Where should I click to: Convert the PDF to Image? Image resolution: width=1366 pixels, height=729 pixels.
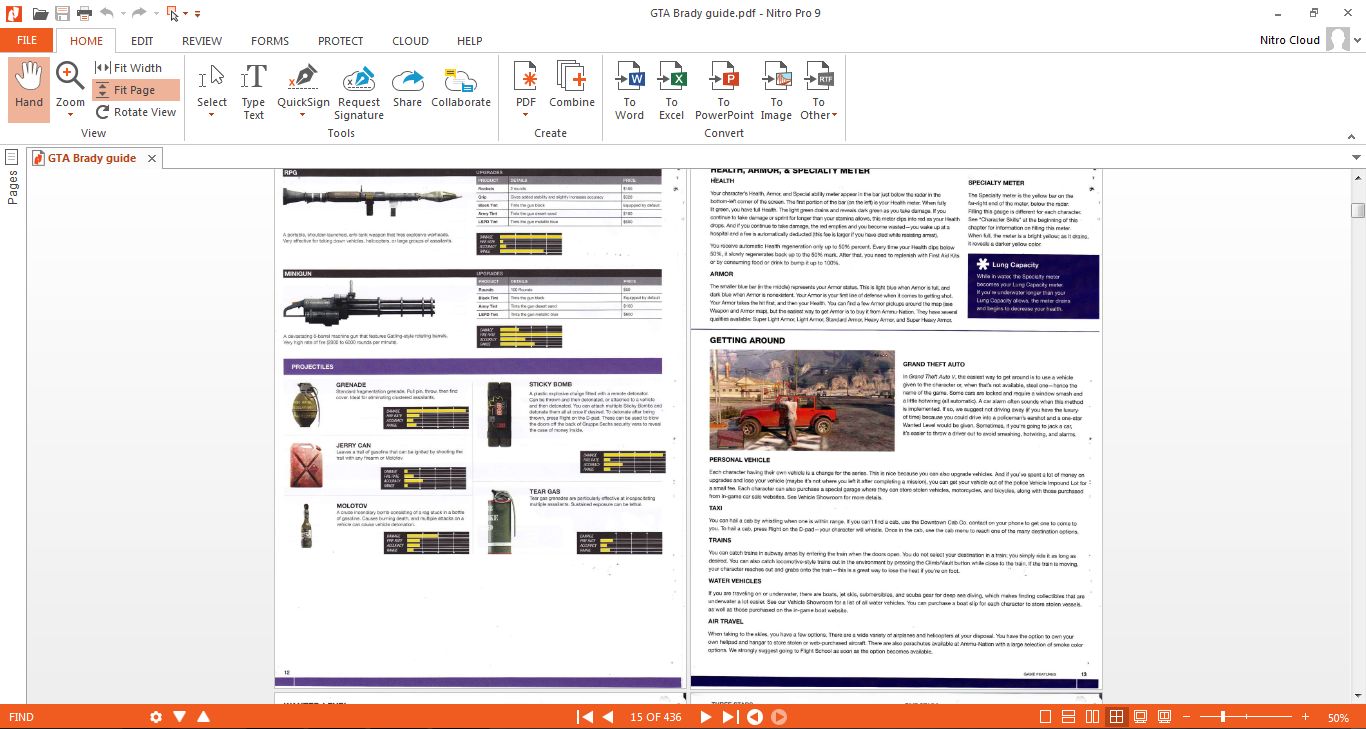tap(776, 91)
